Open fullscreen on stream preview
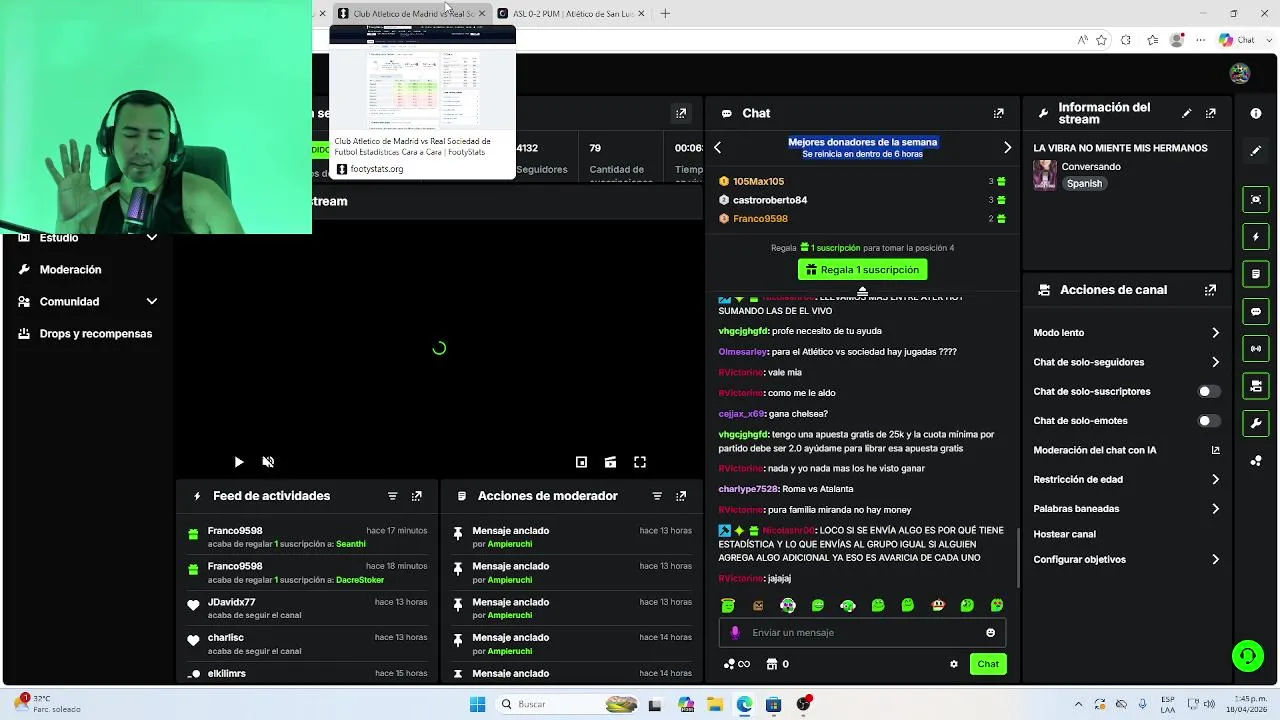The height and width of the screenshot is (720, 1280). [x=640, y=462]
